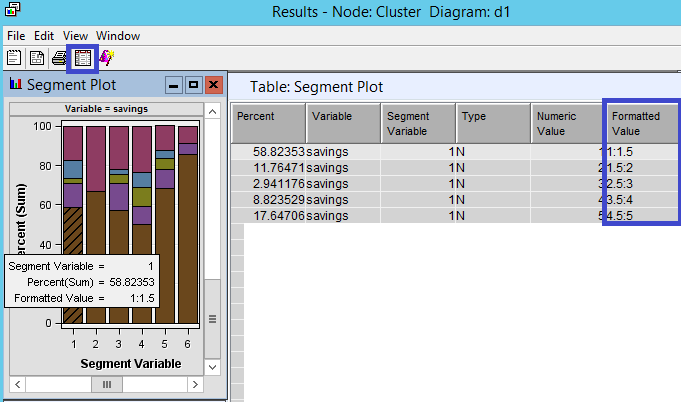Click formatted value 4.5:5 cell
681x402 pixels.
[x=642, y=216]
